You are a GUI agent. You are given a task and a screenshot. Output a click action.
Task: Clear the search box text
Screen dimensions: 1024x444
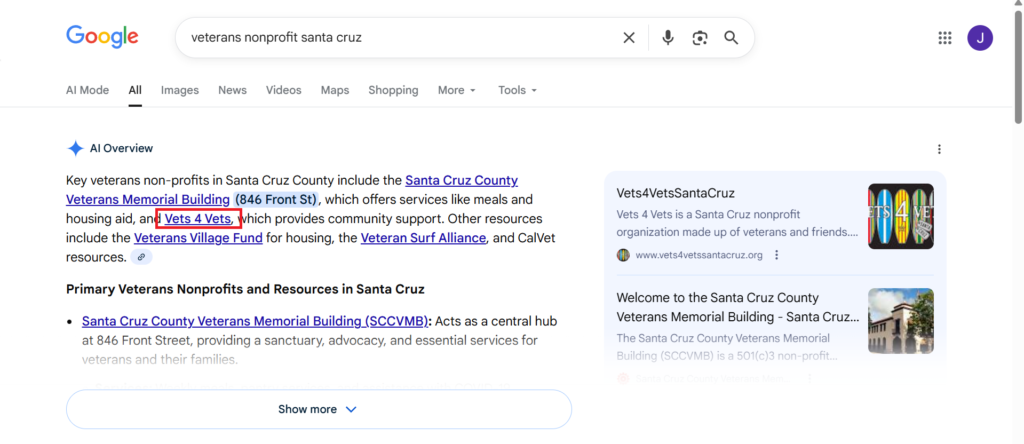pos(629,38)
